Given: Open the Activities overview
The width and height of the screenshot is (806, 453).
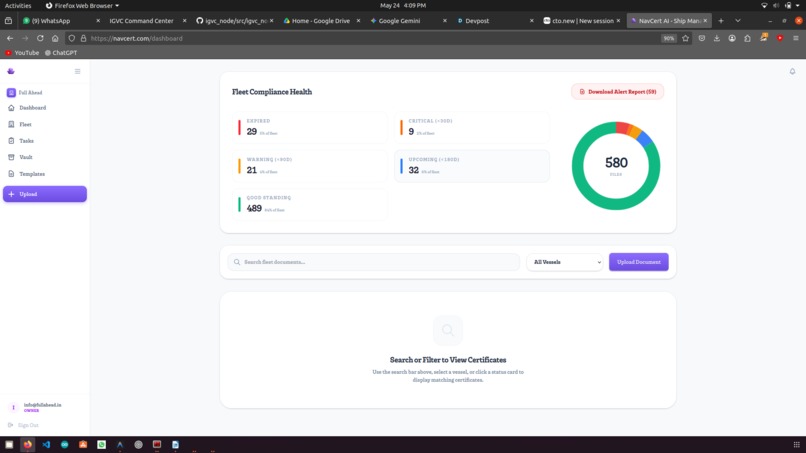Looking at the screenshot, I should coord(18,5).
